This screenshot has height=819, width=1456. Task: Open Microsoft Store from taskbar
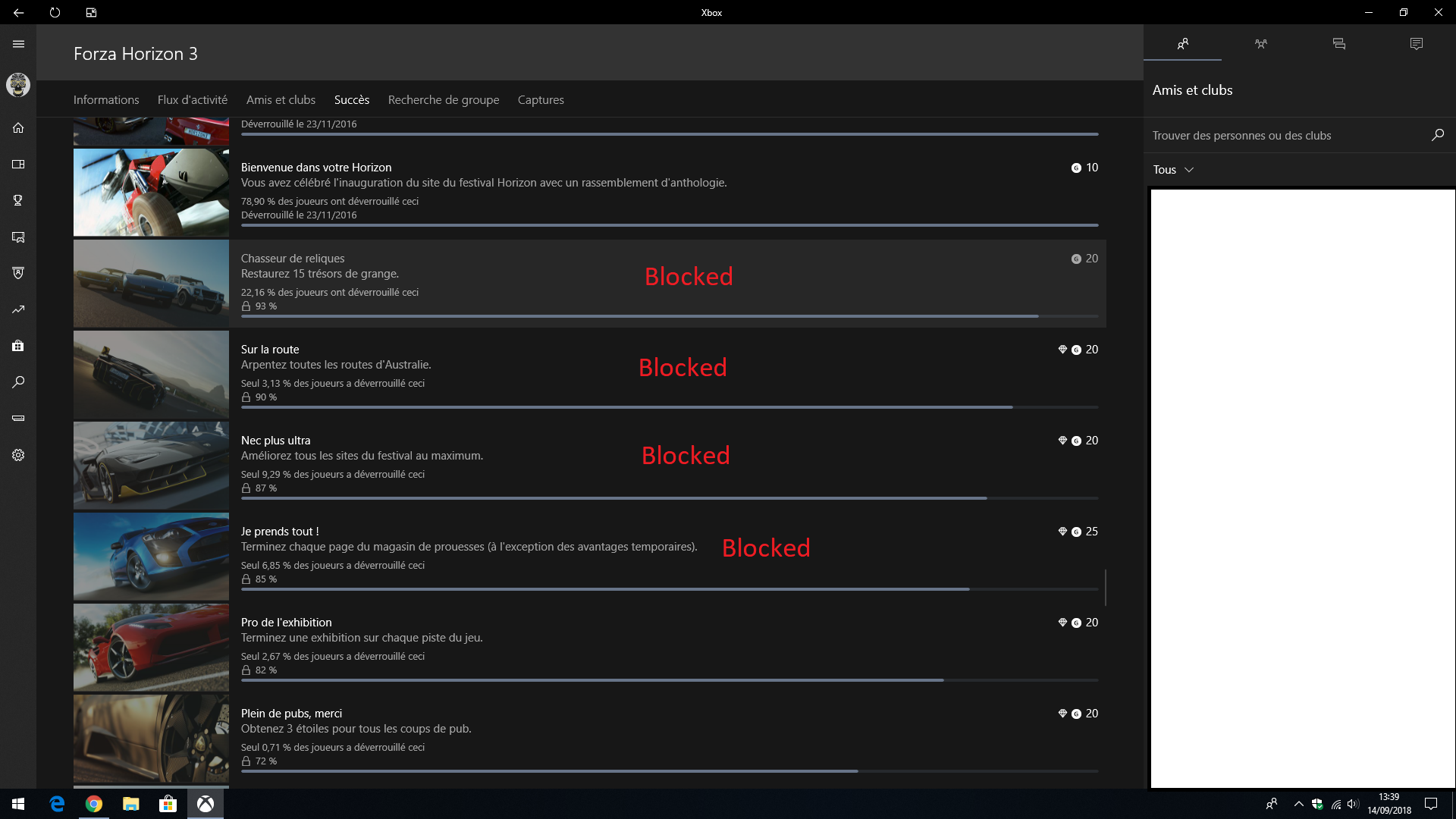click(168, 804)
